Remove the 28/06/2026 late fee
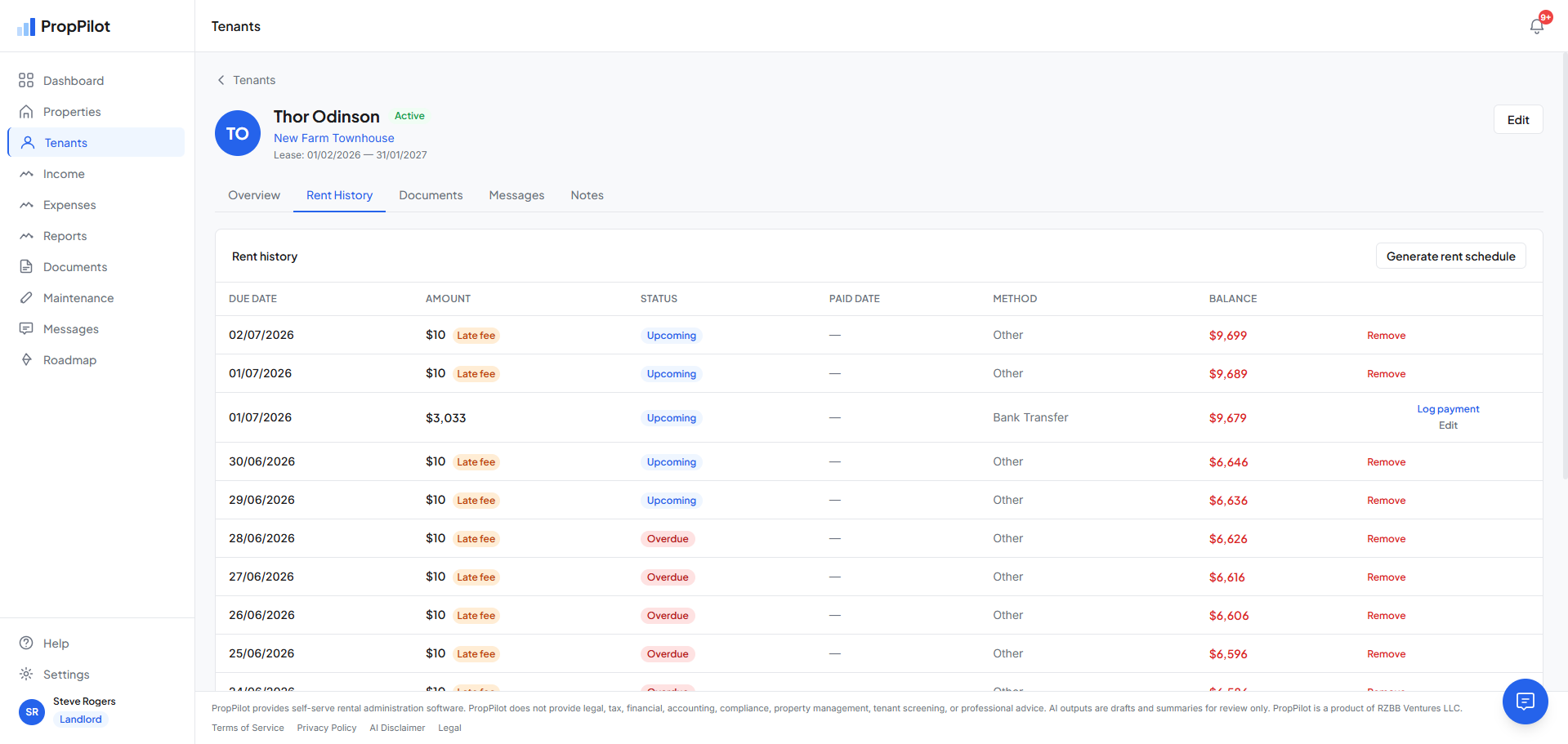 pos(1386,539)
